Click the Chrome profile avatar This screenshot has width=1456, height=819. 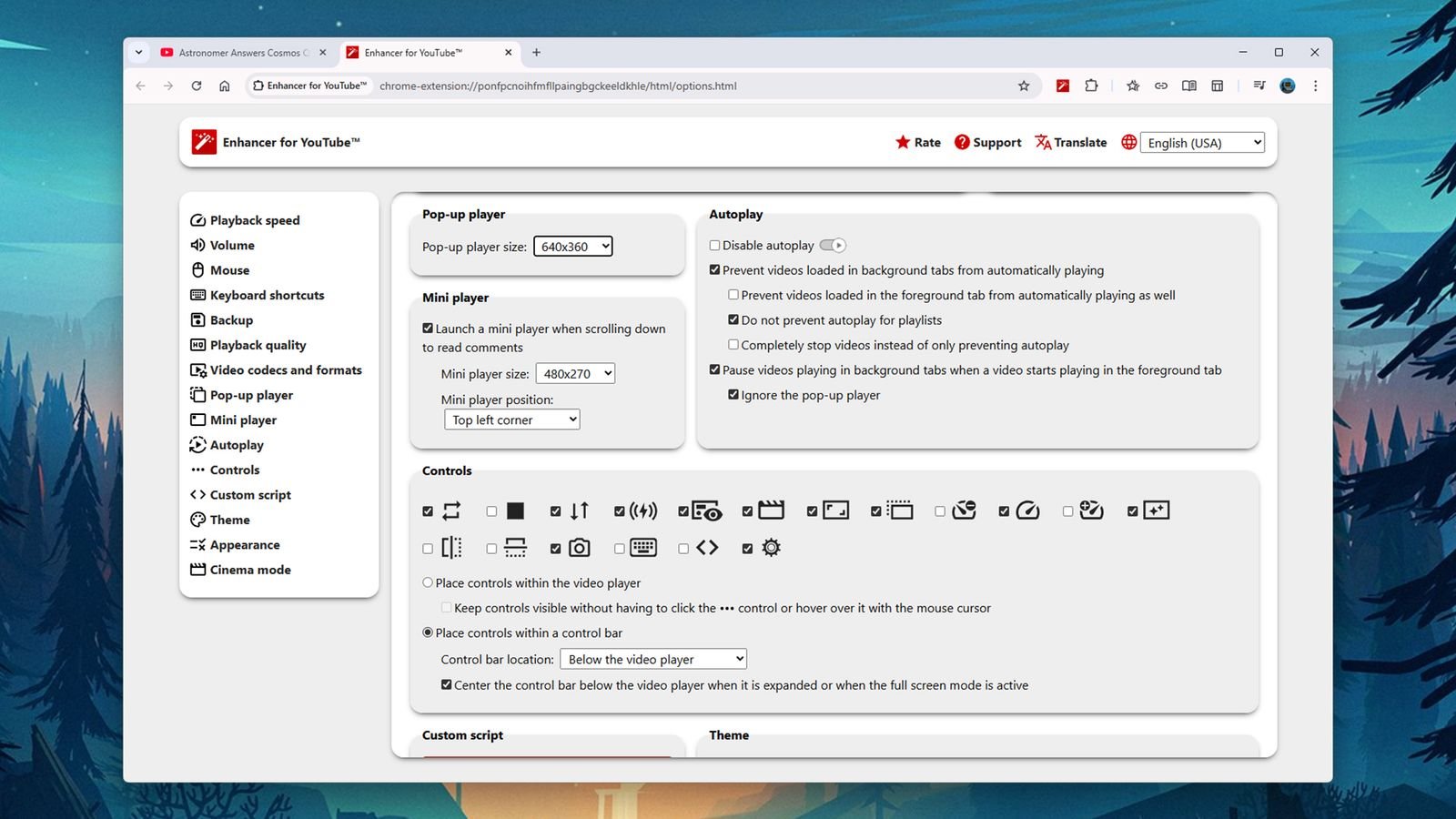tap(1287, 86)
